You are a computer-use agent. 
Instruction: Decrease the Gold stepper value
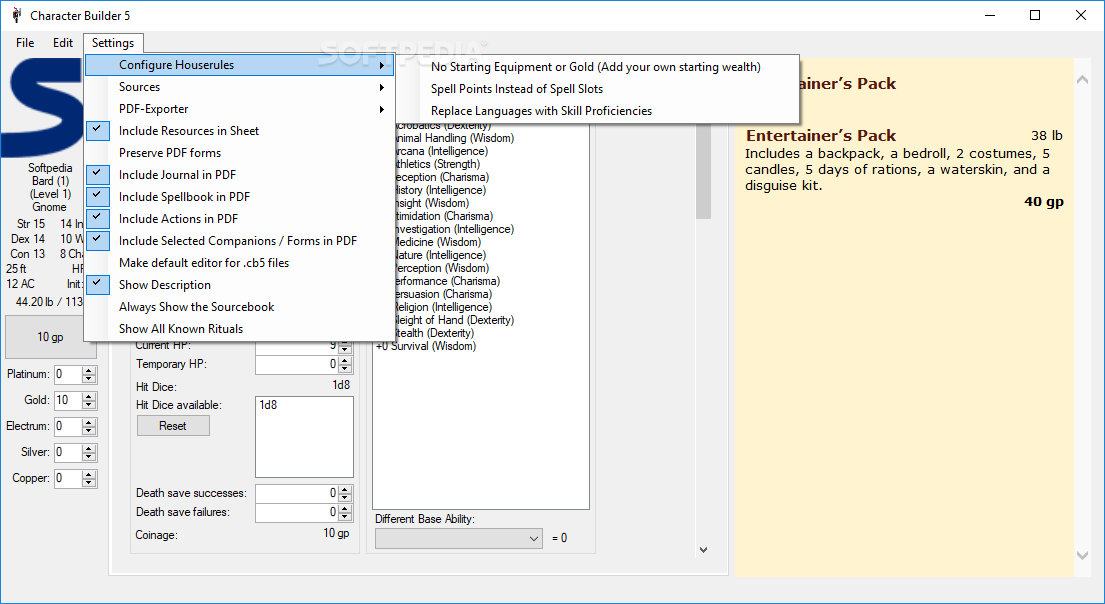click(x=89, y=405)
